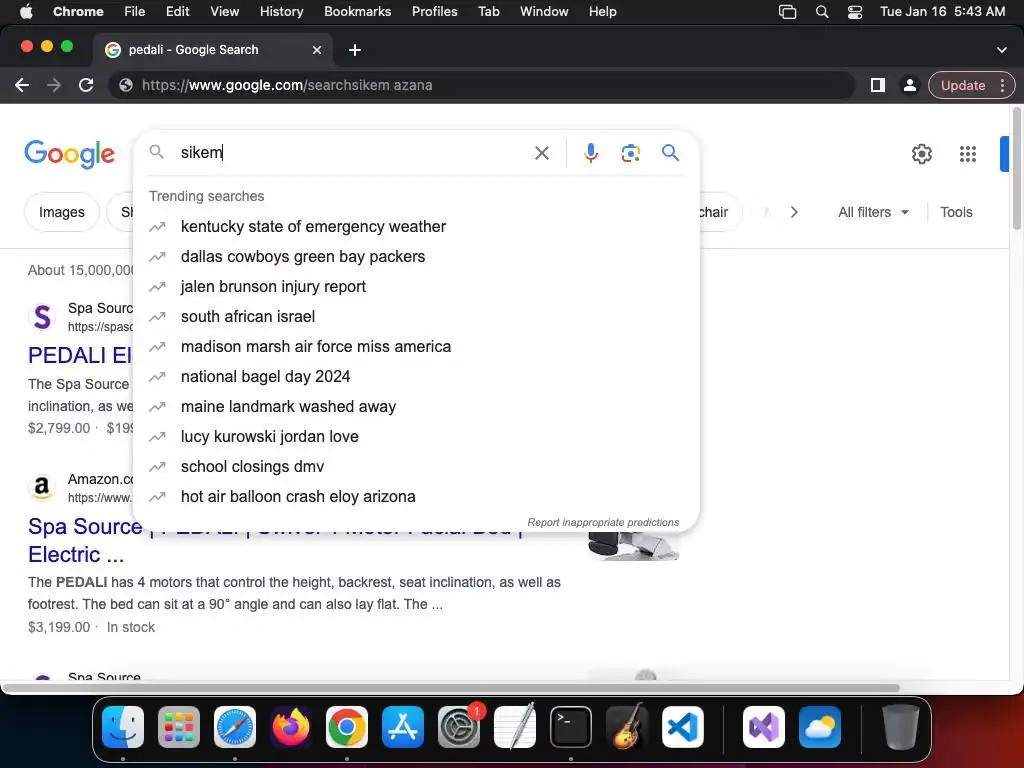
Task: Click into the Google search input field
Action: point(353,153)
